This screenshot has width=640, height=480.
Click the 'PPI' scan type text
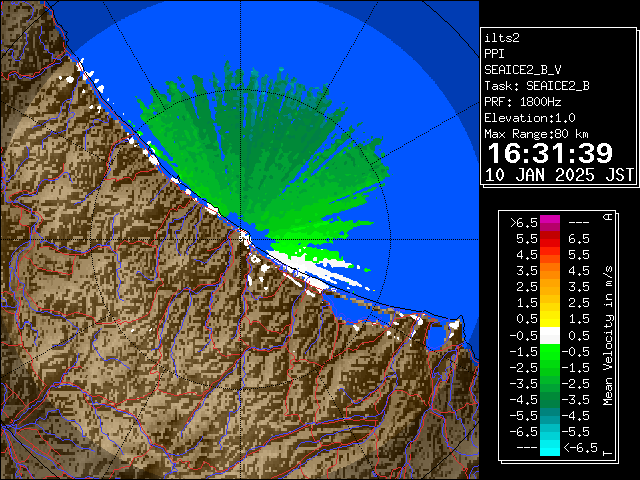coord(494,54)
